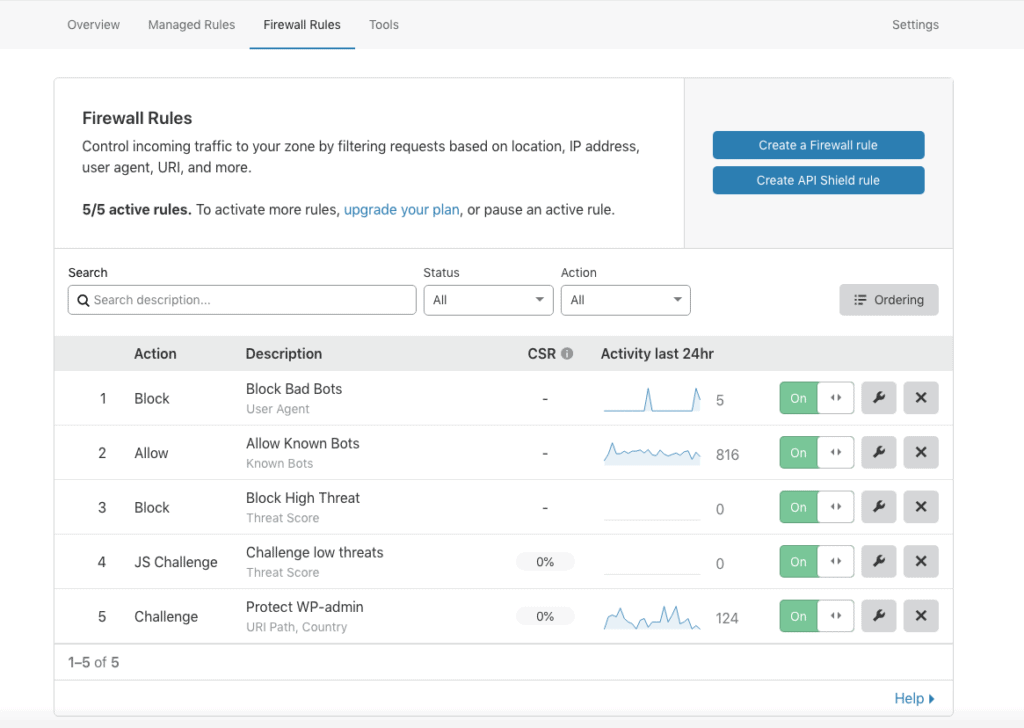1024x728 pixels.
Task: Focus the Search description input field
Action: point(242,300)
